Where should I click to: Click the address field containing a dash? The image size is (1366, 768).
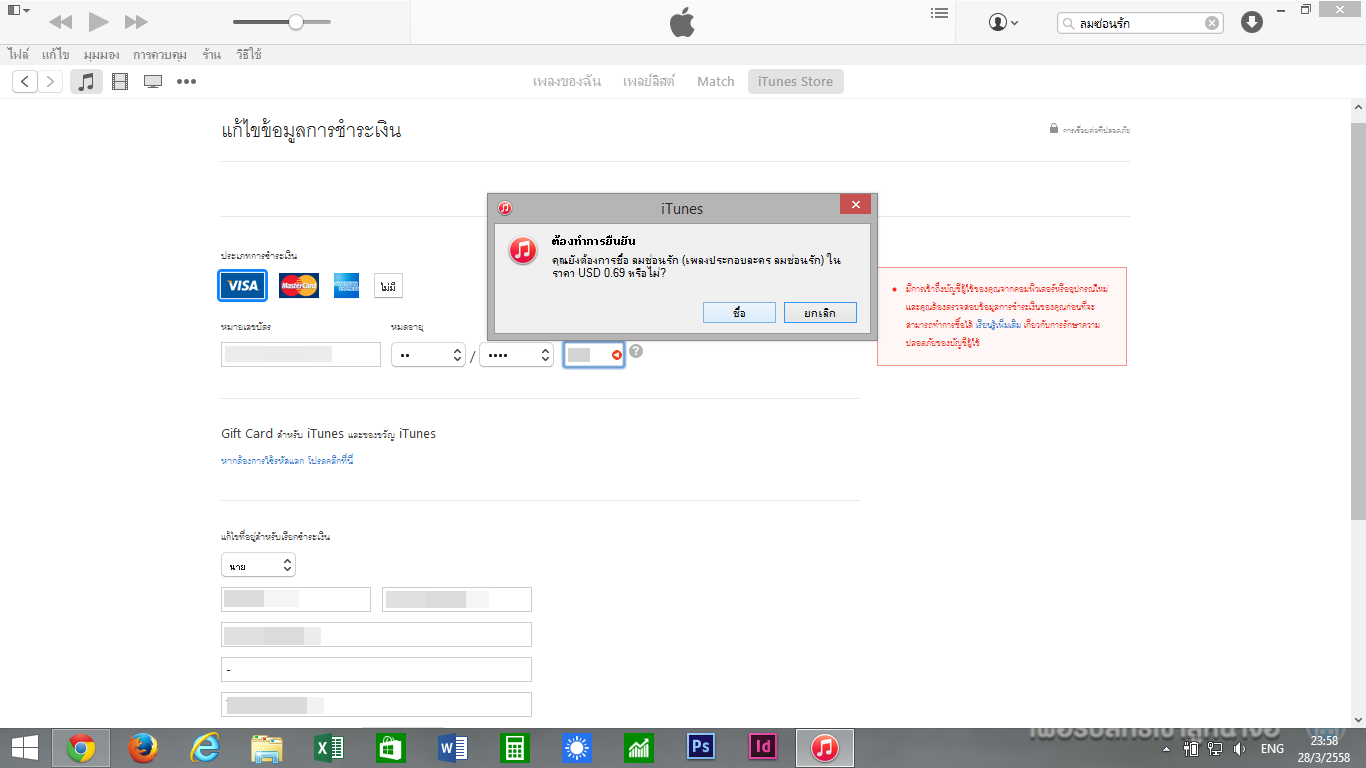pos(376,669)
